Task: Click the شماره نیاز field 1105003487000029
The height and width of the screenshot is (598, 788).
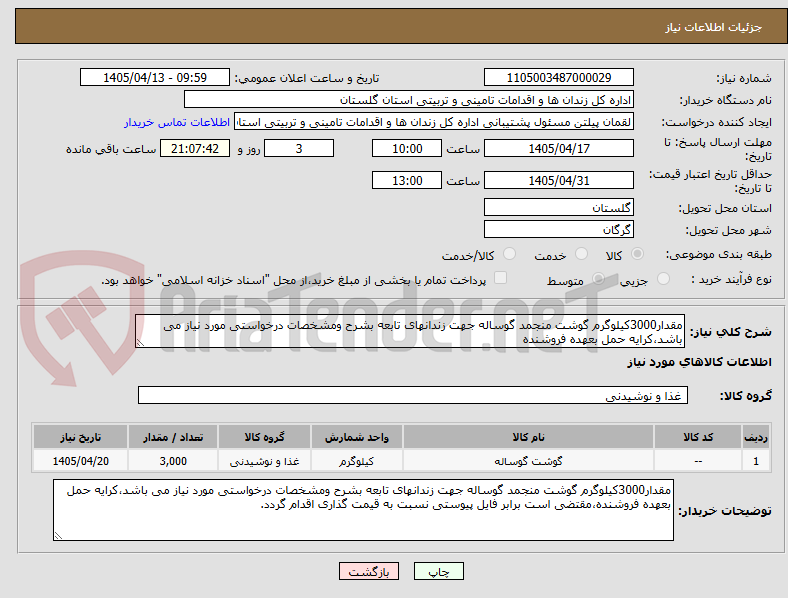Action: (559, 77)
